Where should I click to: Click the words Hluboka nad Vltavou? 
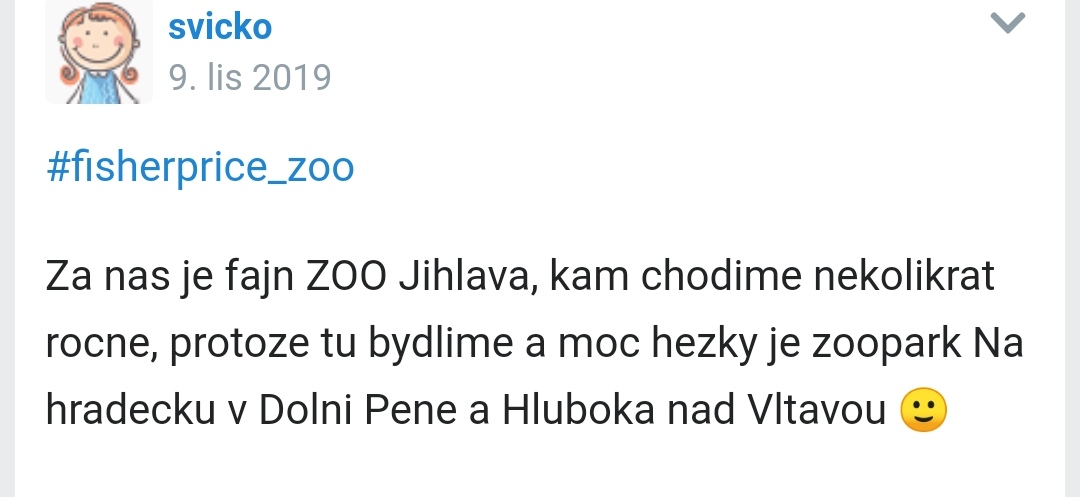click(x=694, y=410)
